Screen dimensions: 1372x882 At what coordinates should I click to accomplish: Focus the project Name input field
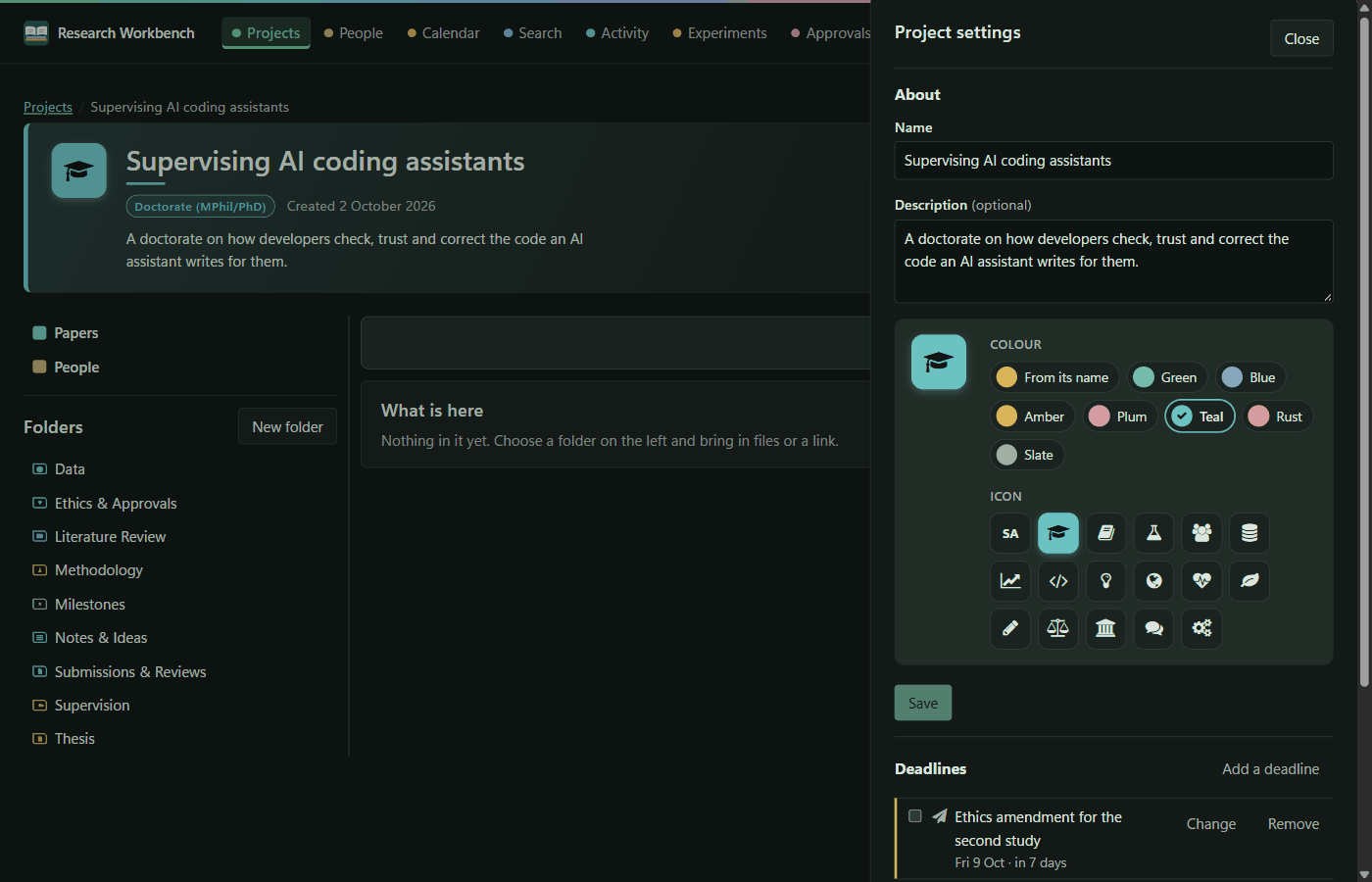point(1113,161)
